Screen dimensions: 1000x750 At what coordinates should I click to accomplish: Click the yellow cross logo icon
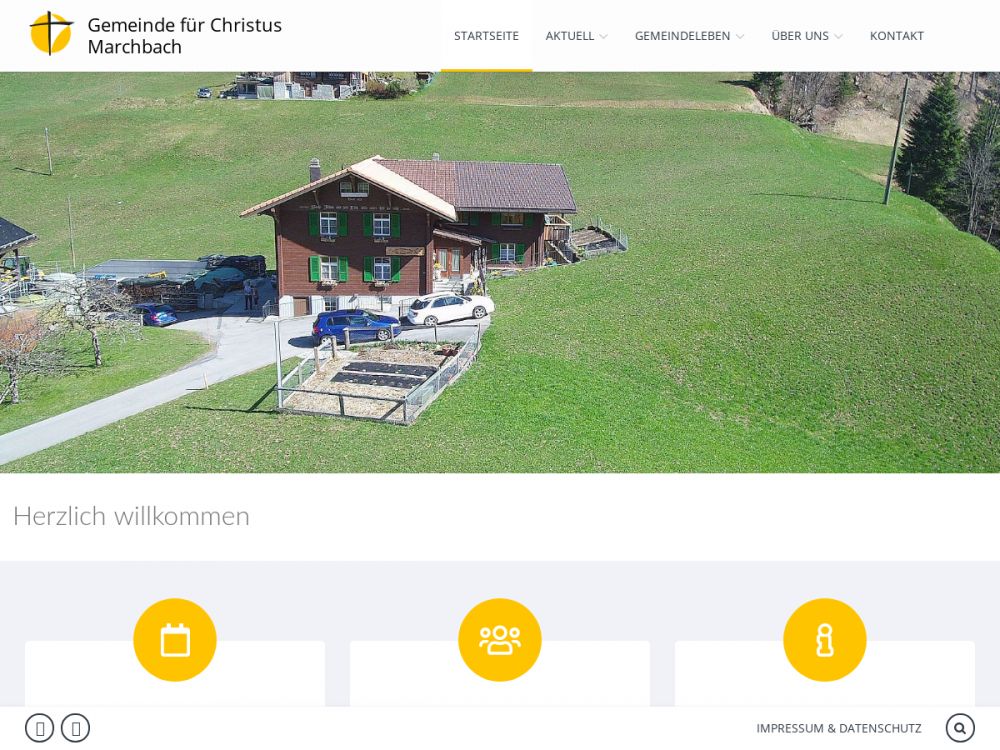tap(51, 33)
